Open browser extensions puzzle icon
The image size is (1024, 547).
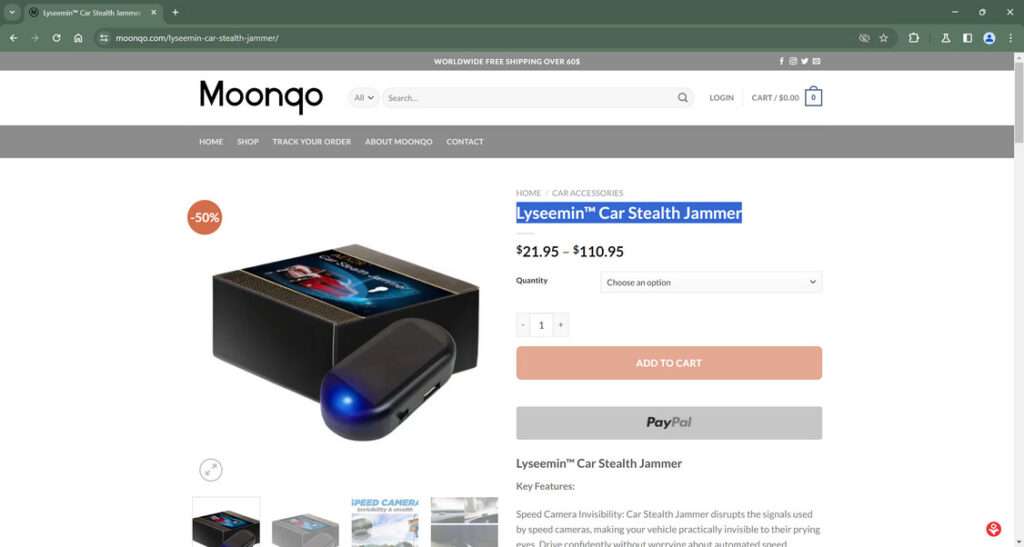point(914,38)
